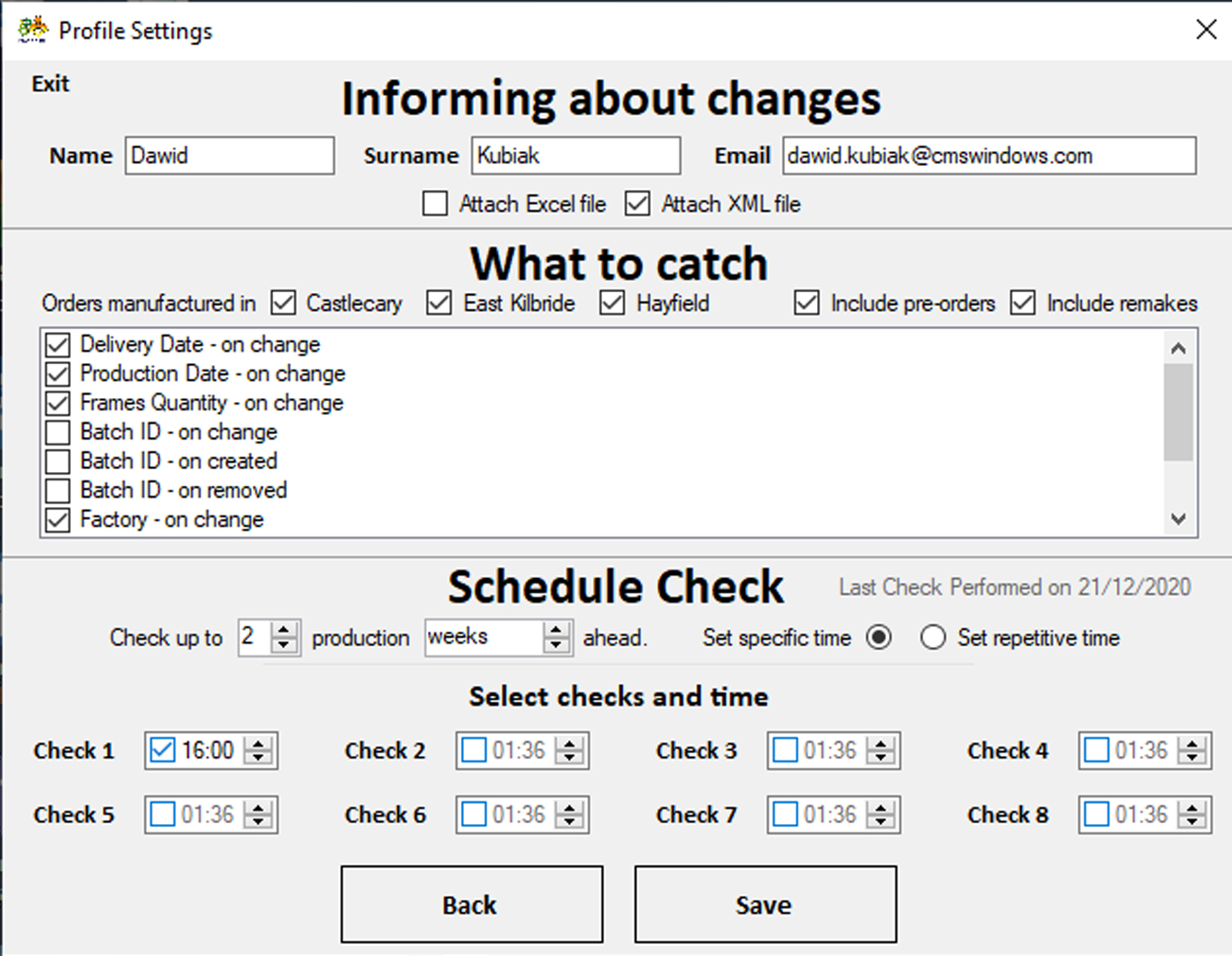Toggle the East Kilbride factory checkbox
Viewport: 1232px width, 956px height.
pyautogui.click(x=440, y=303)
